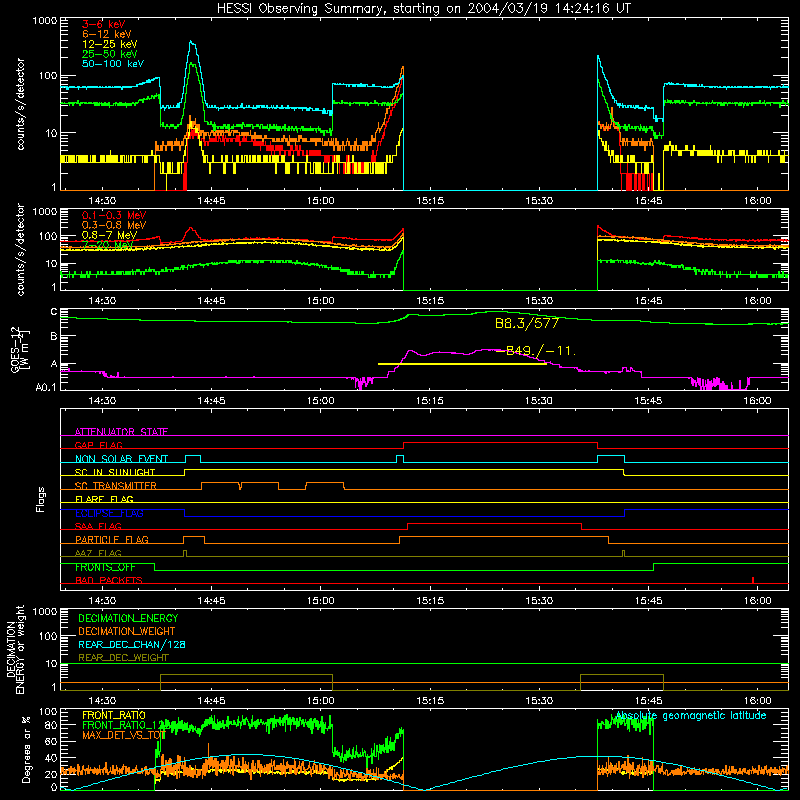Click the yellow flare duration bar in GOES plot
Screen dimensions: 800x800
(462, 364)
